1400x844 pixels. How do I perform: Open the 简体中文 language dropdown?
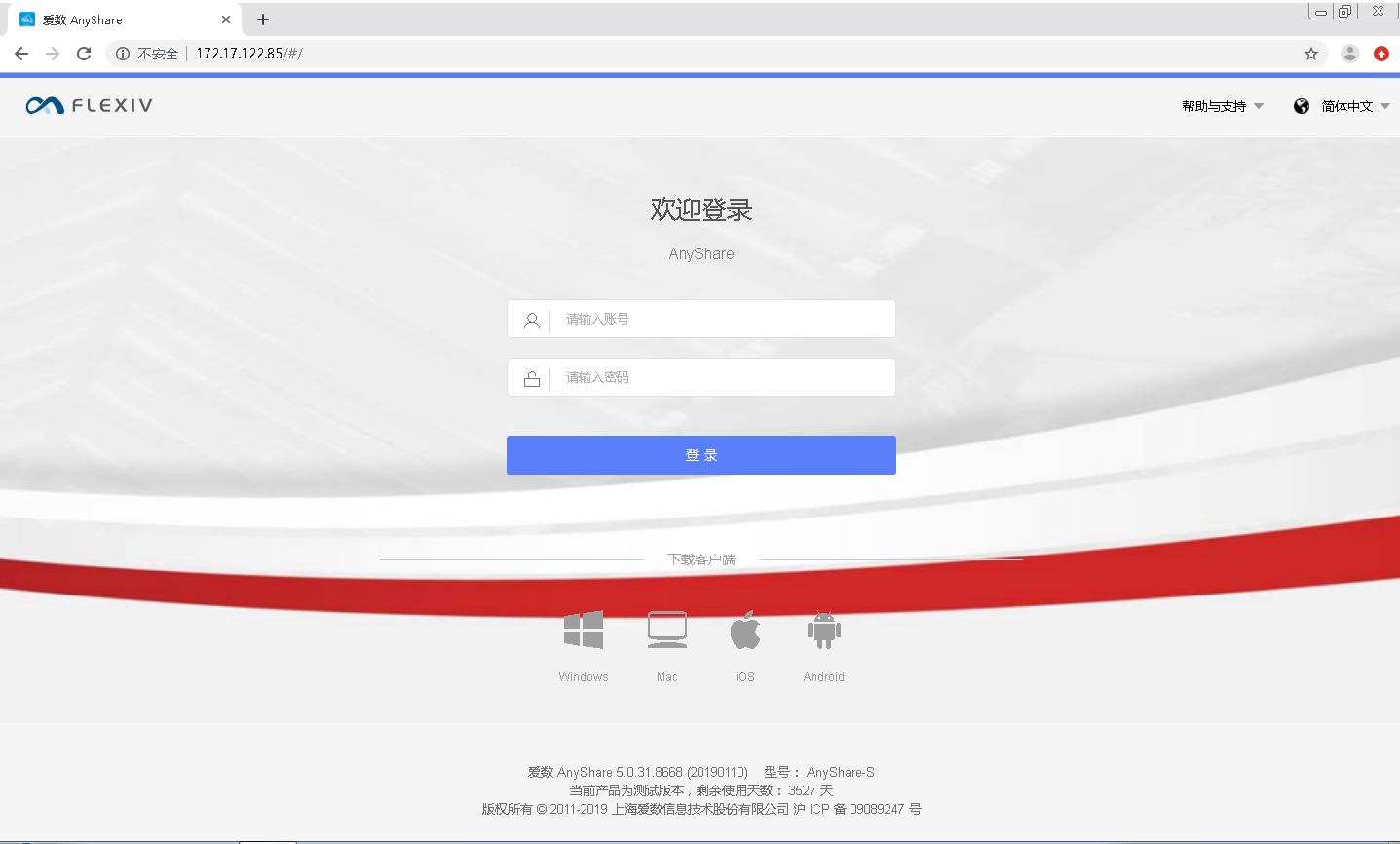(x=1355, y=106)
